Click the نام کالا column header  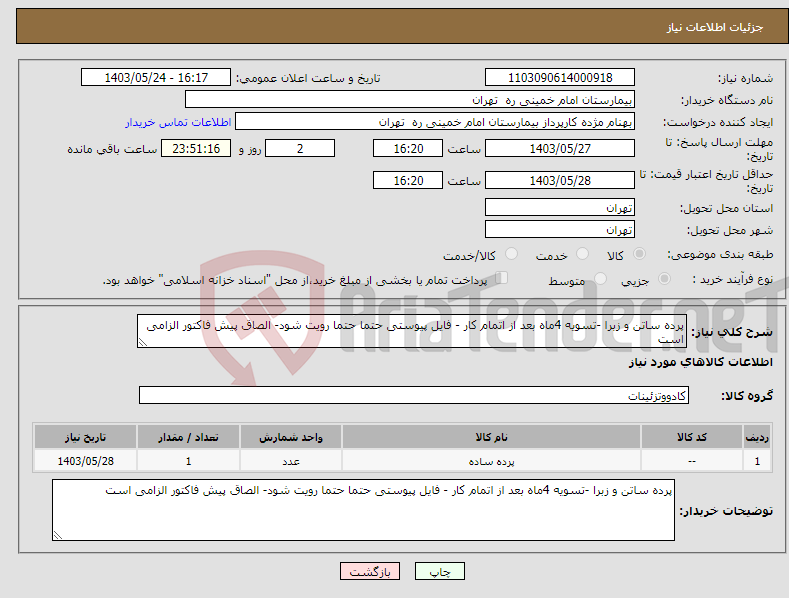tap(491, 437)
